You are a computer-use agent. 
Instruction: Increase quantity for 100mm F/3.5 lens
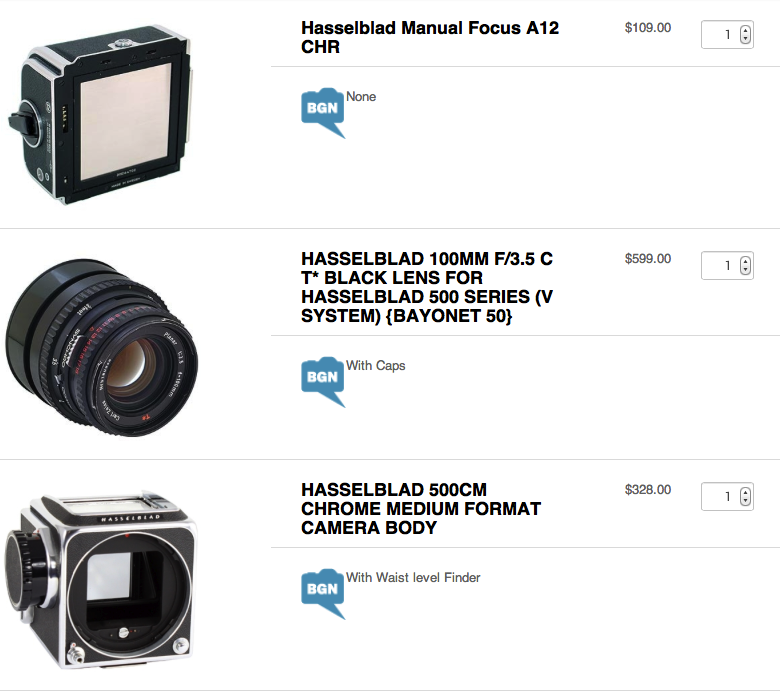tap(745, 262)
